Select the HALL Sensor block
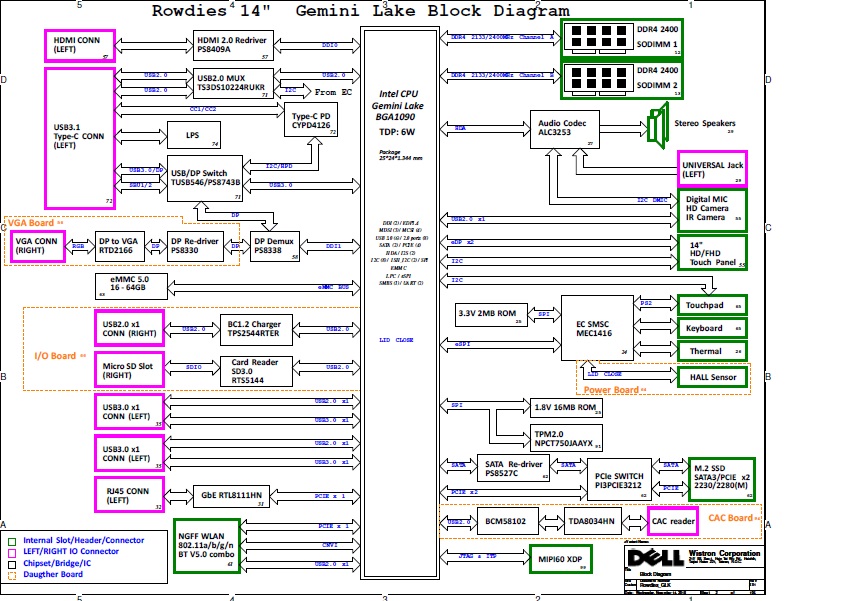This screenshot has width=851, height=601. pos(713,377)
